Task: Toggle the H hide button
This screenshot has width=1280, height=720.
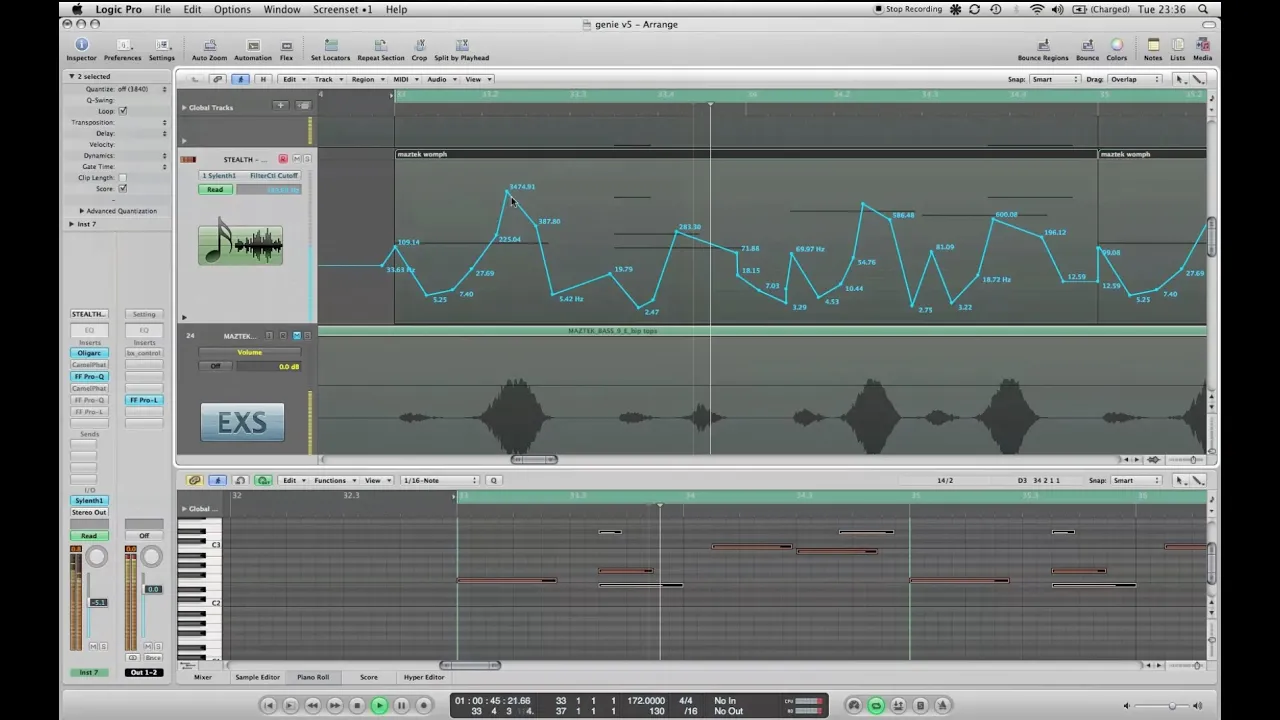Action: pos(263,79)
